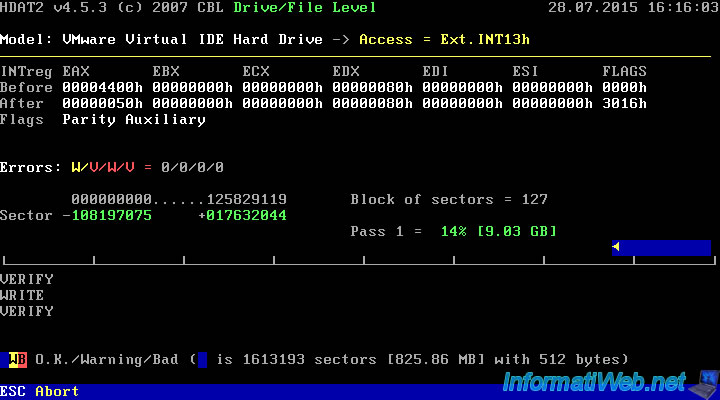Click the ESC Abort option
This screenshot has height=400, width=720.
point(39,391)
